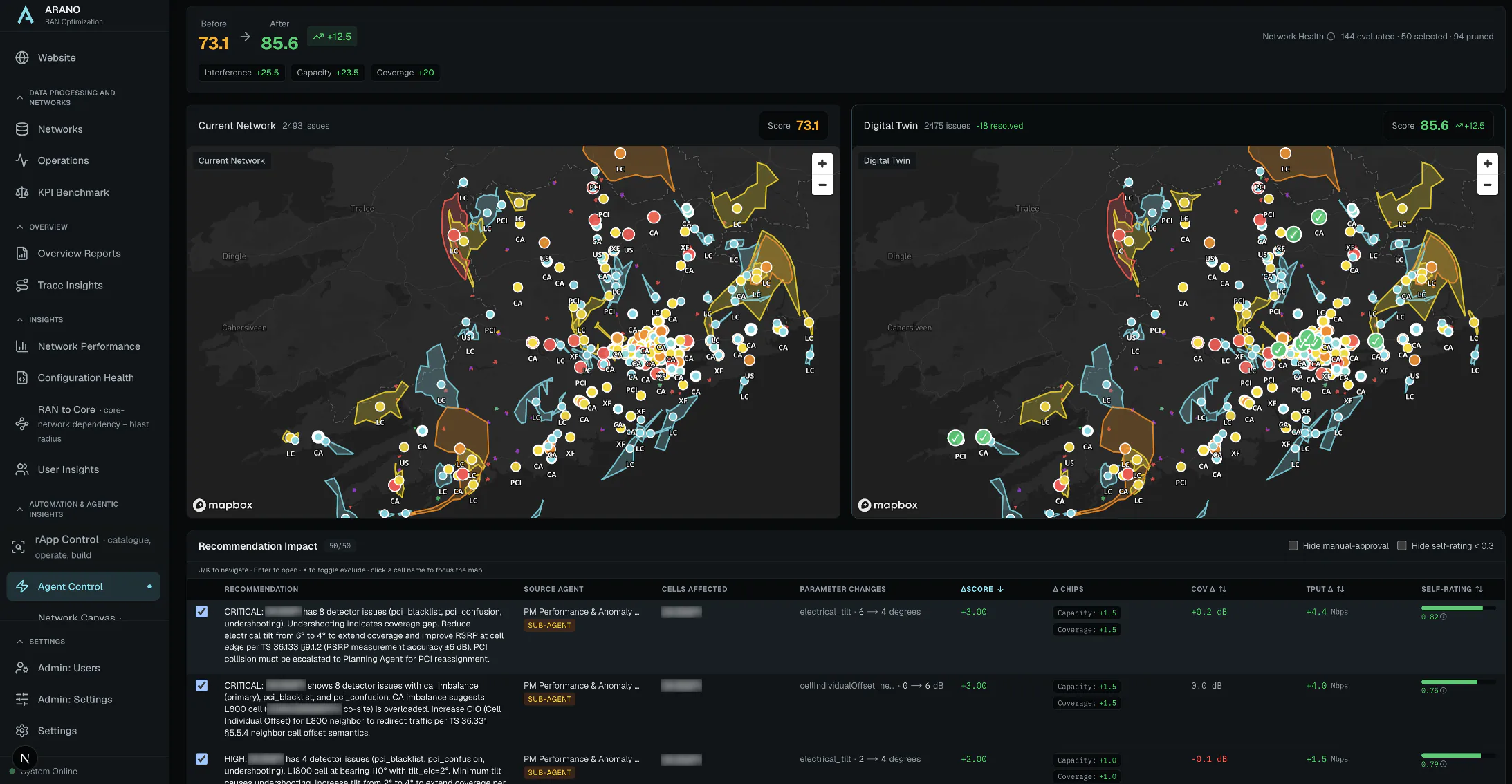Zoom in on Current Network map
This screenshot has height=784, width=1512.
[822, 164]
